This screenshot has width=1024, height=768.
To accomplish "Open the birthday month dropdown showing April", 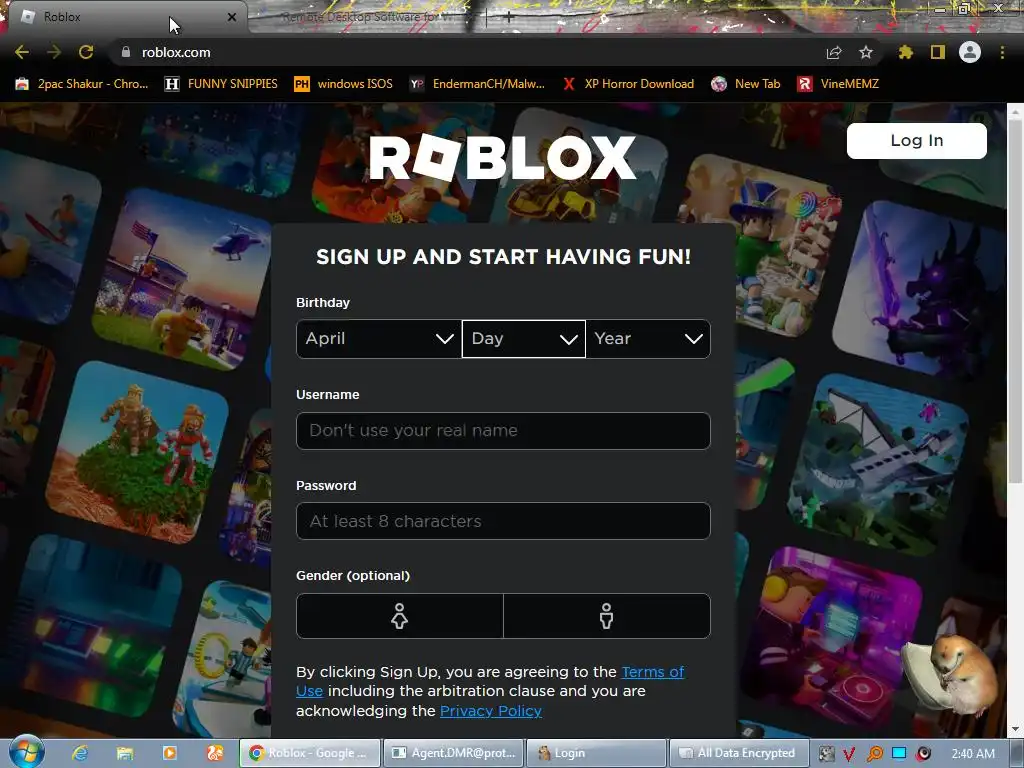I will click(379, 339).
